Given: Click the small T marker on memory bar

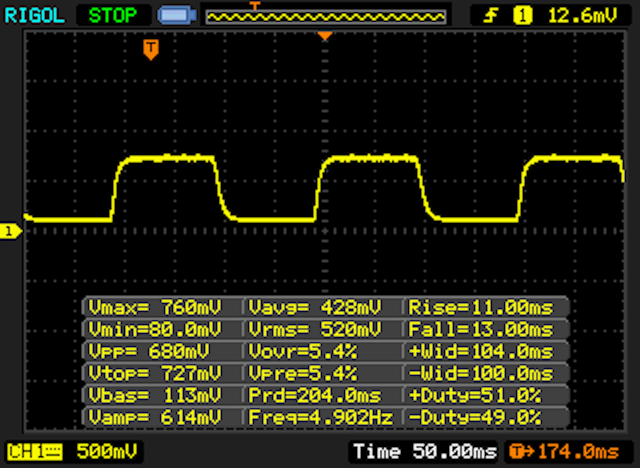Looking at the screenshot, I should coord(255,6).
